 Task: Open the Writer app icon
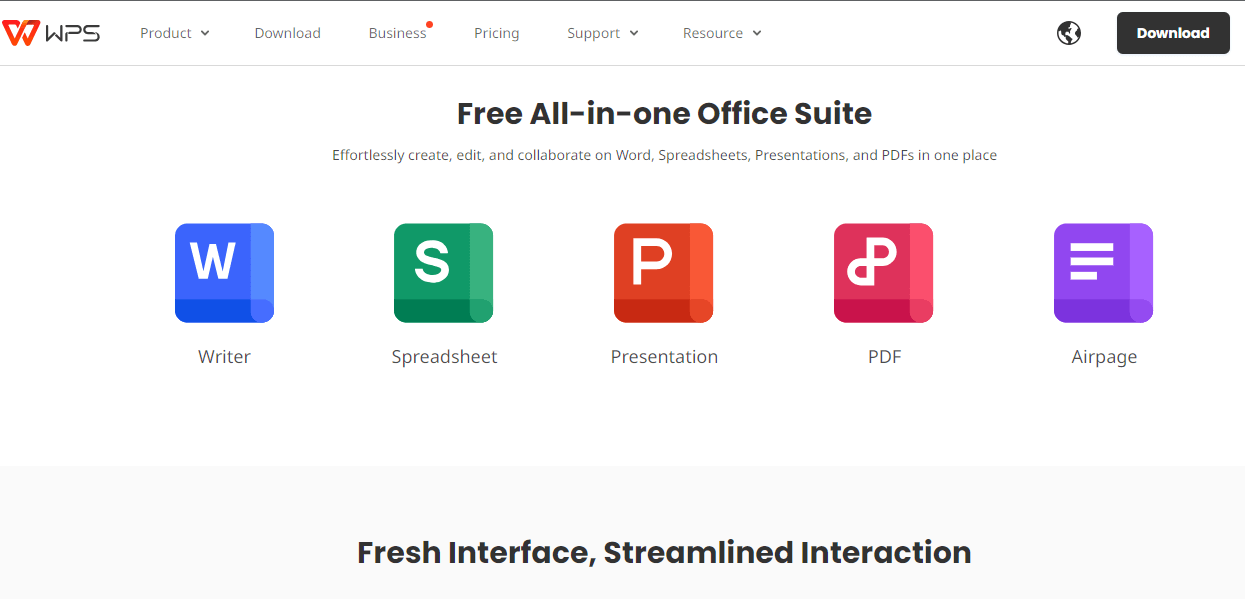(224, 272)
